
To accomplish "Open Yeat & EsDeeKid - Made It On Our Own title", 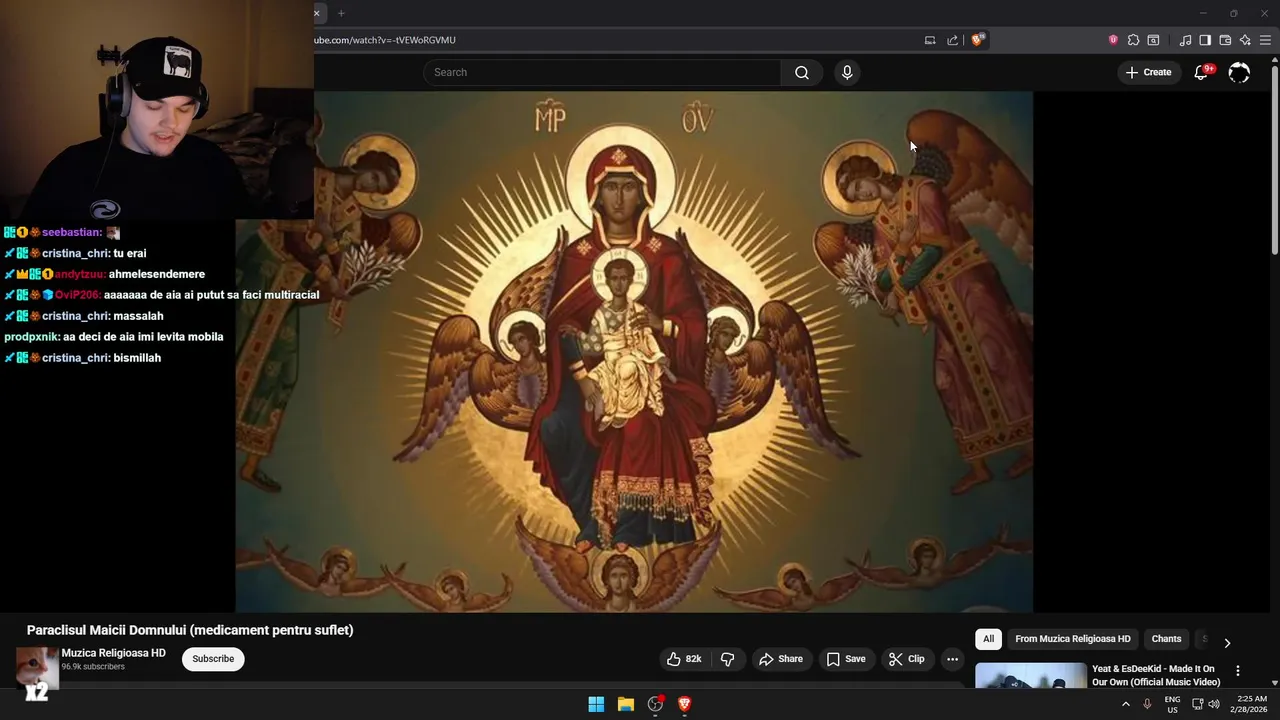I will [1156, 675].
